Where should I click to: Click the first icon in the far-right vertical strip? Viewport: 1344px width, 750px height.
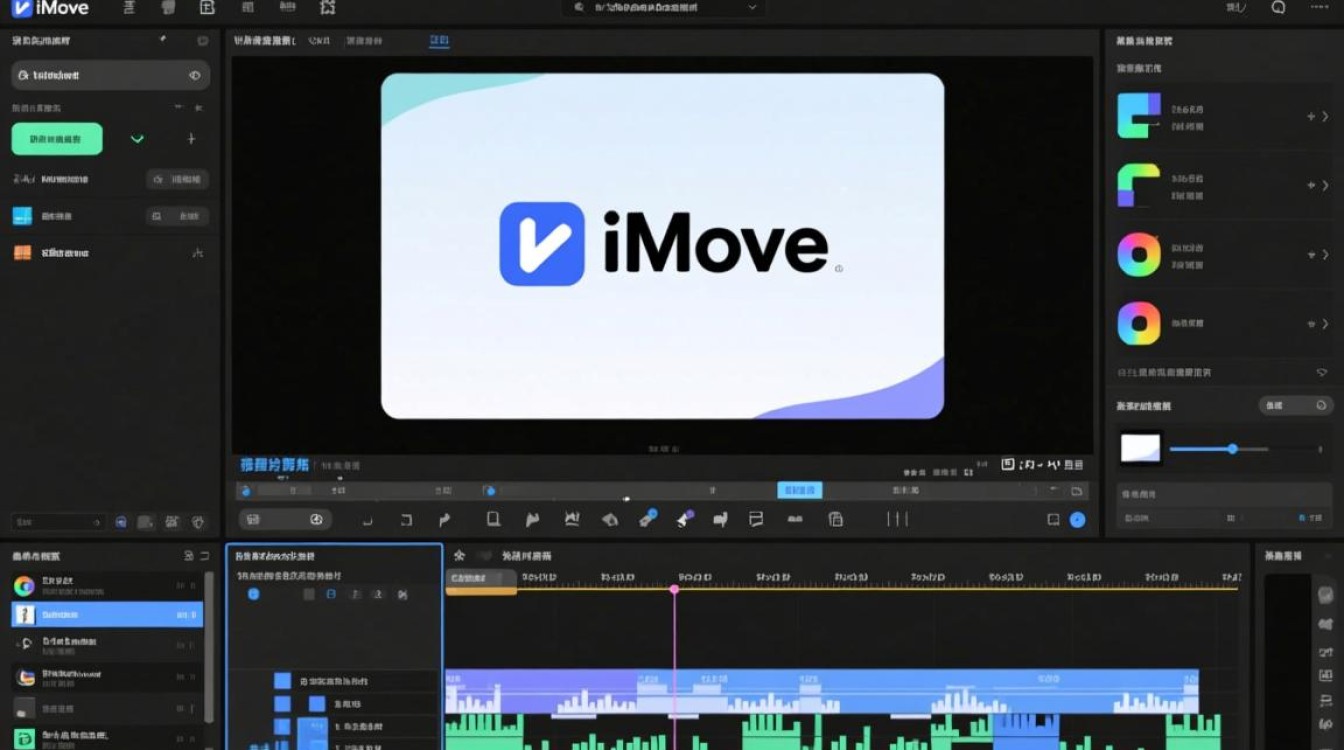[x=1326, y=595]
